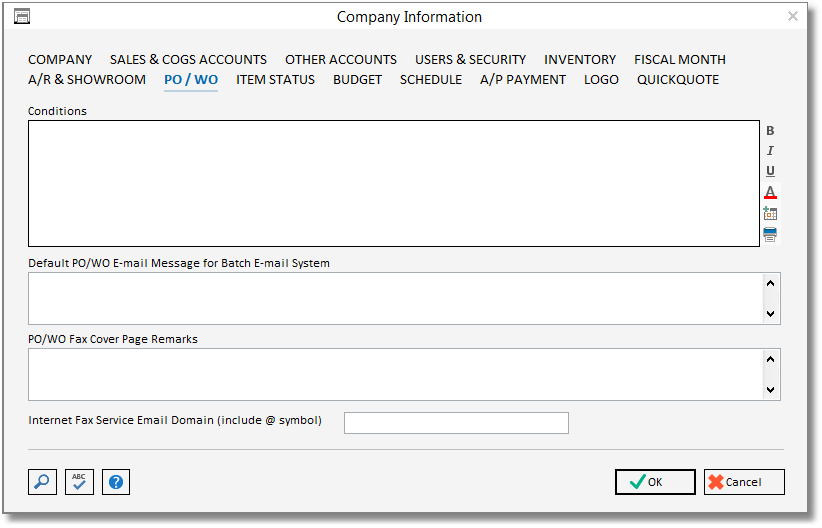The image size is (822, 528).
Task: Click the Cancel button
Action: pyautogui.click(x=744, y=482)
